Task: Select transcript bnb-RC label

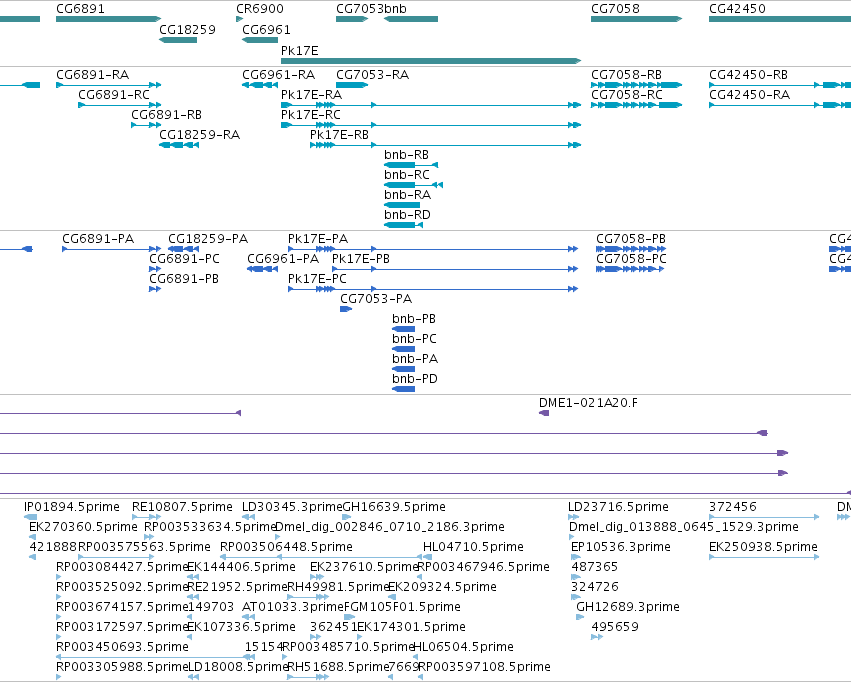Action: click(407, 175)
